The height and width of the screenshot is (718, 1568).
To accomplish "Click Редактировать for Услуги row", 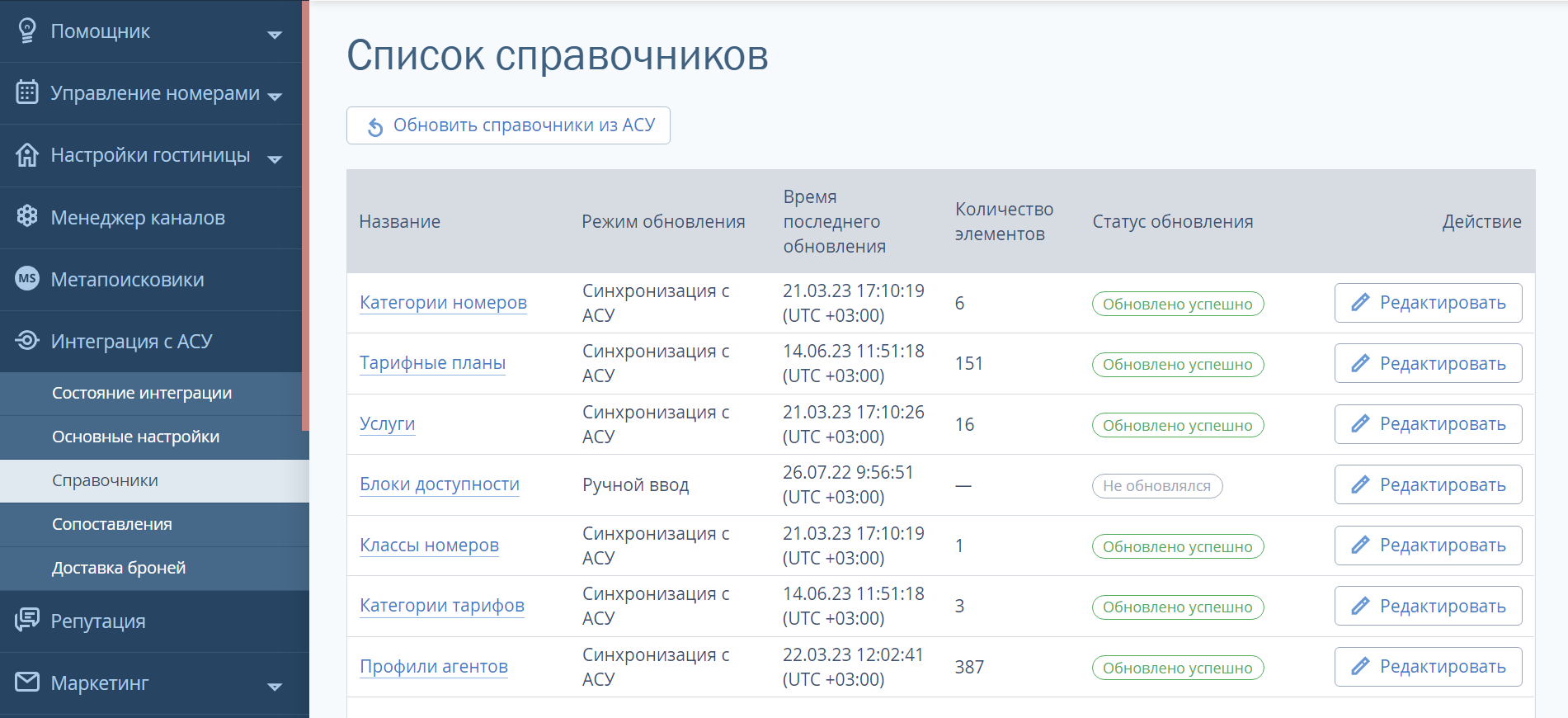I will point(1428,424).
